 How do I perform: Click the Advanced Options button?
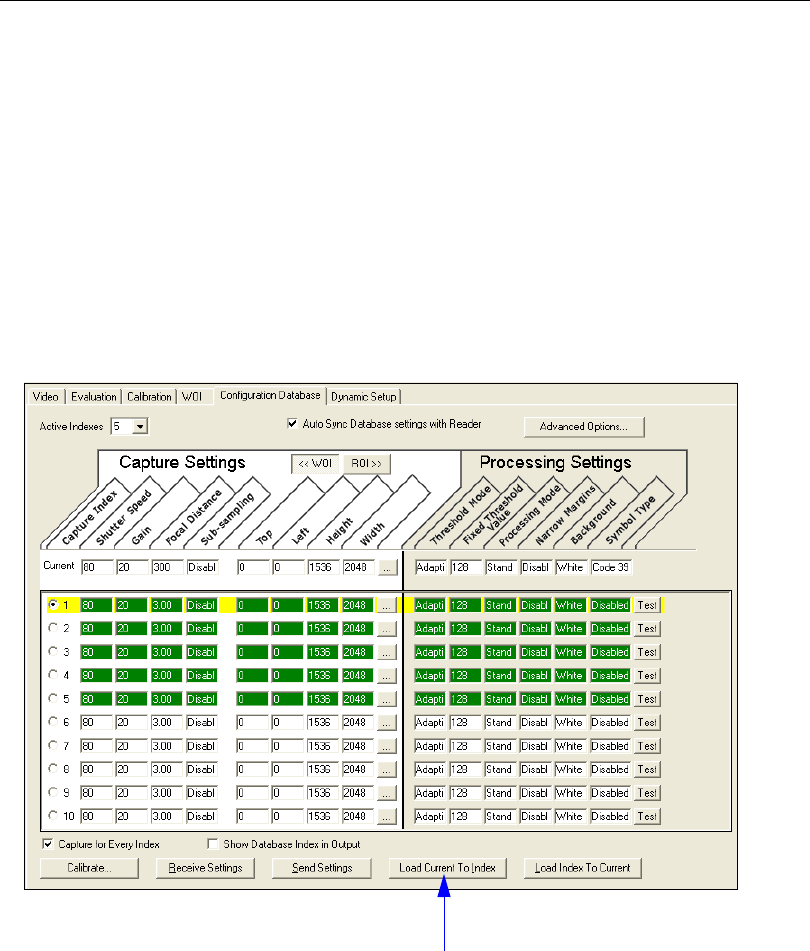point(584,426)
